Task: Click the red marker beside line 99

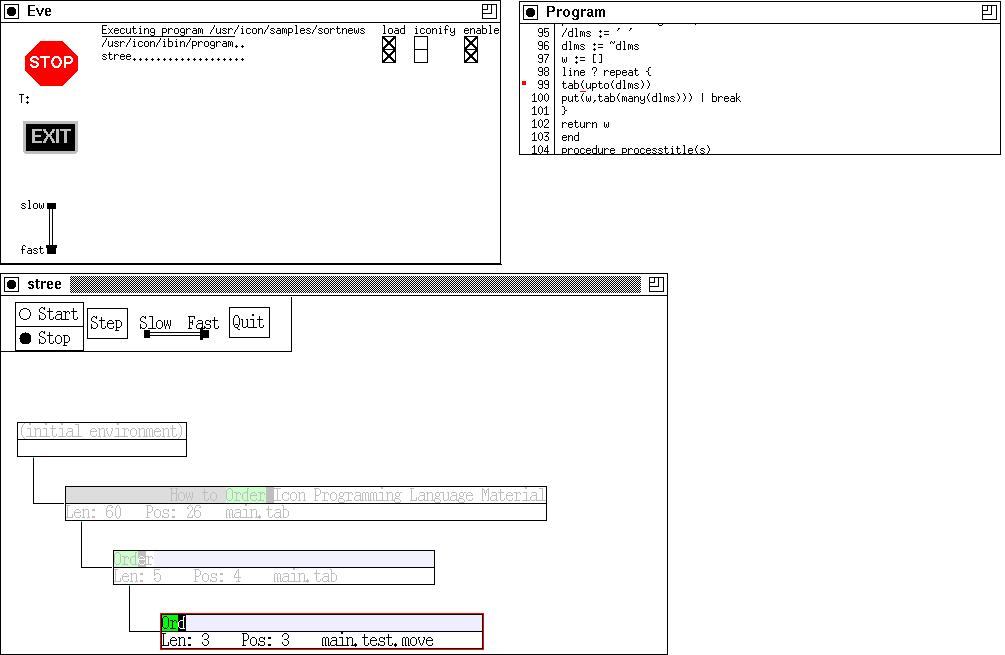Action: click(524, 85)
